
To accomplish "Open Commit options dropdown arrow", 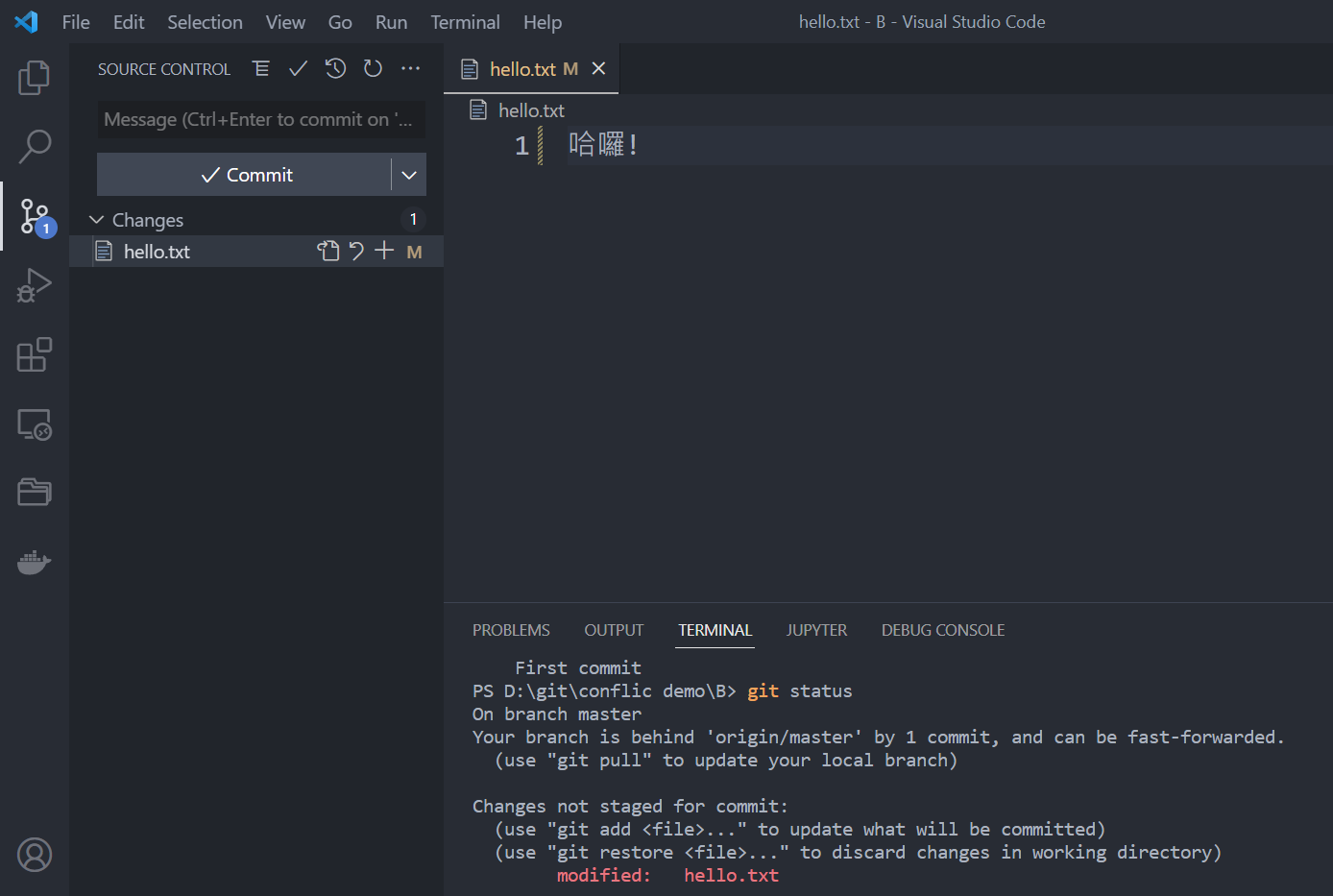I will (409, 175).
